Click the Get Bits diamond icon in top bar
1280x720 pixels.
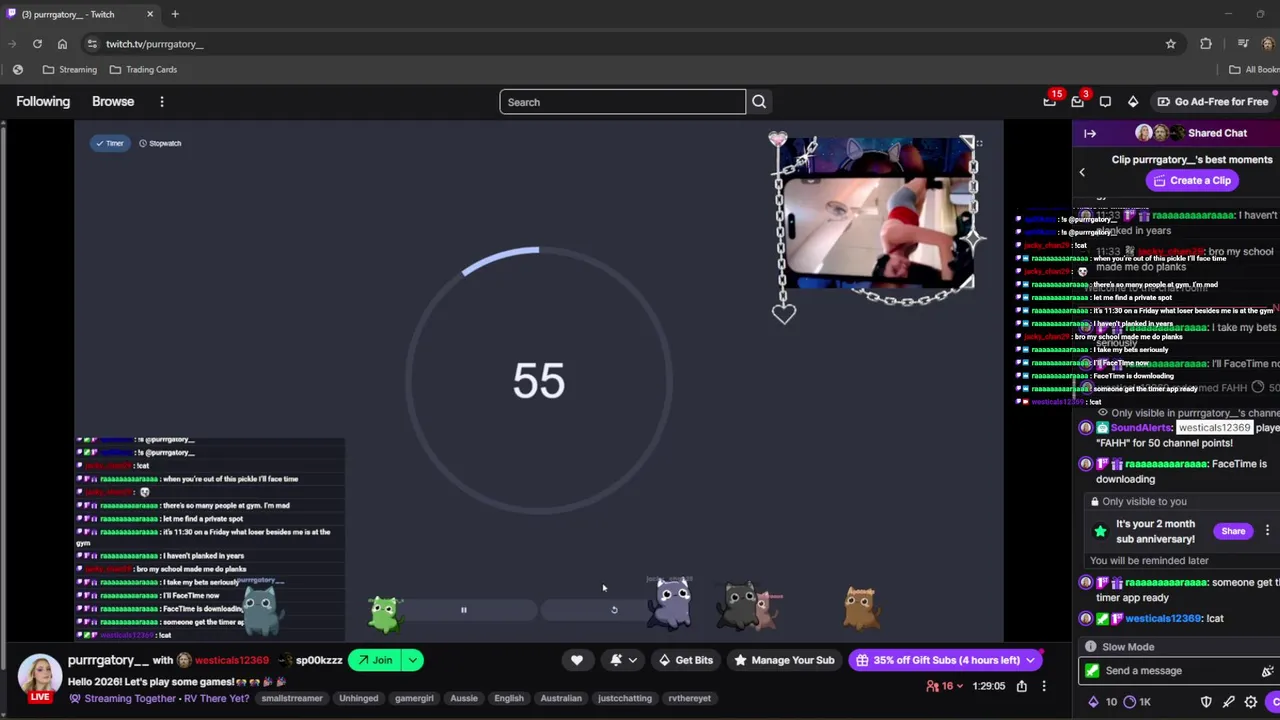coord(1133,102)
